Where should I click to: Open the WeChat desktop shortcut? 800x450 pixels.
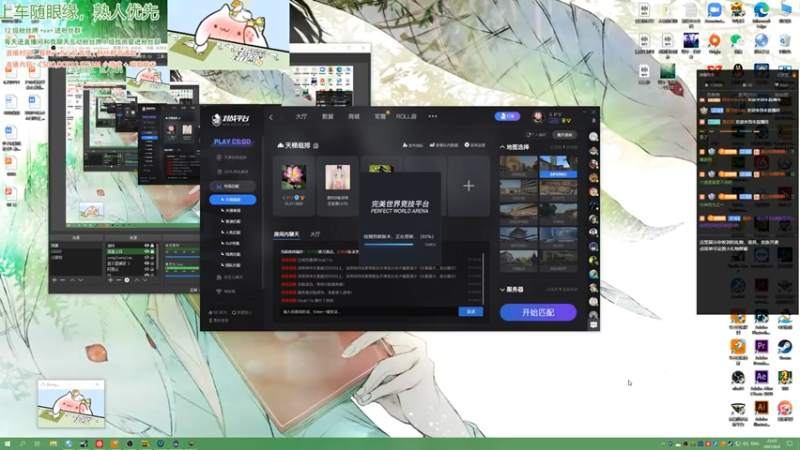click(x=737, y=43)
